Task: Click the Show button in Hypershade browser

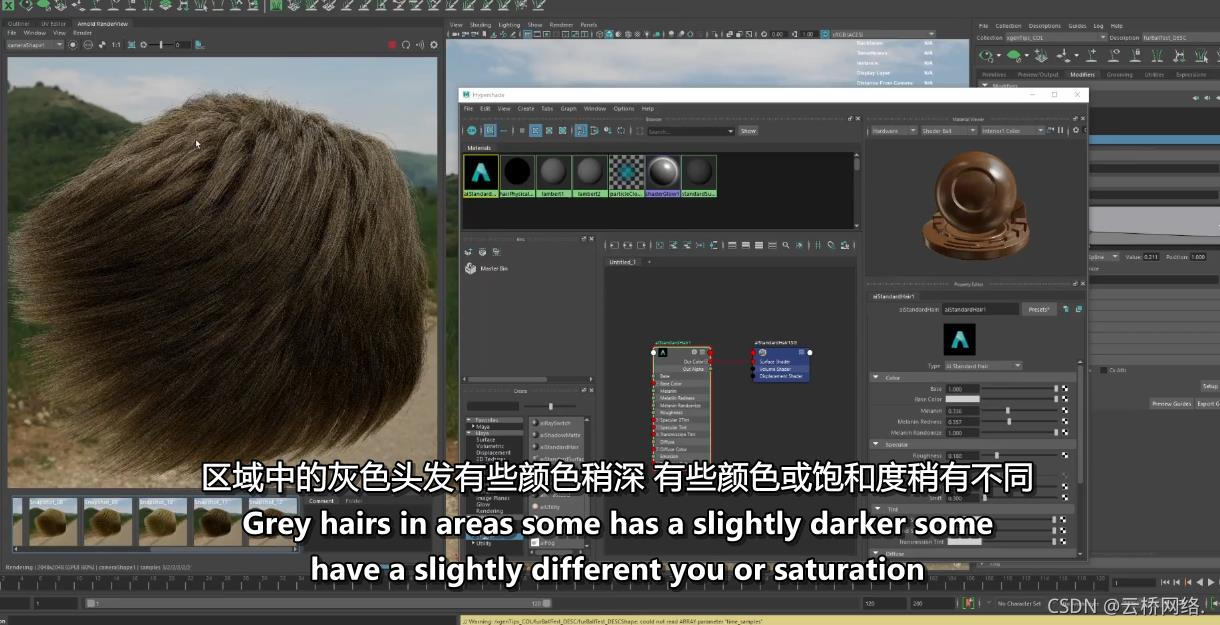Action: [748, 131]
